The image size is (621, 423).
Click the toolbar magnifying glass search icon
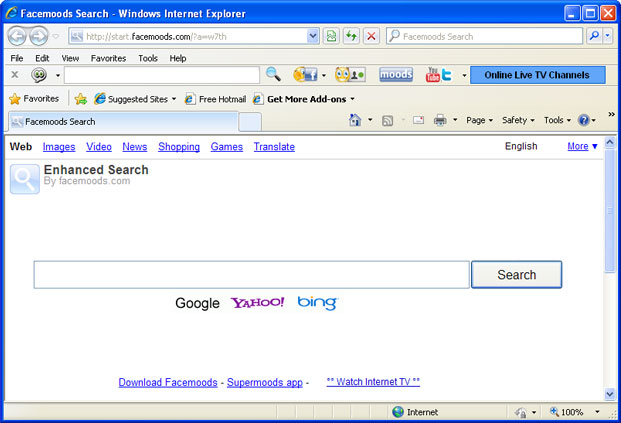pos(273,74)
